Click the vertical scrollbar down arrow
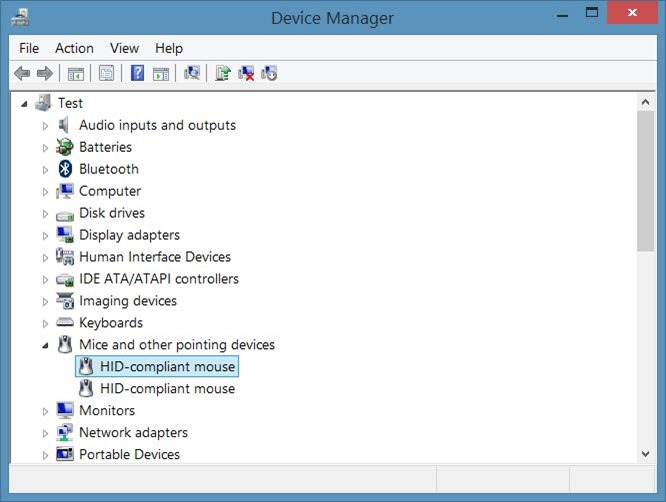Image resolution: width=666 pixels, height=502 pixels. (645, 453)
